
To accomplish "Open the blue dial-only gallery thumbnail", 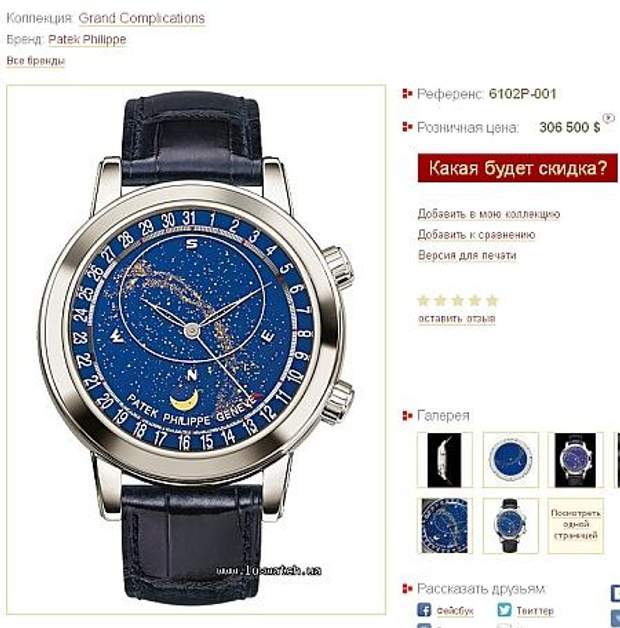I will 511,460.
